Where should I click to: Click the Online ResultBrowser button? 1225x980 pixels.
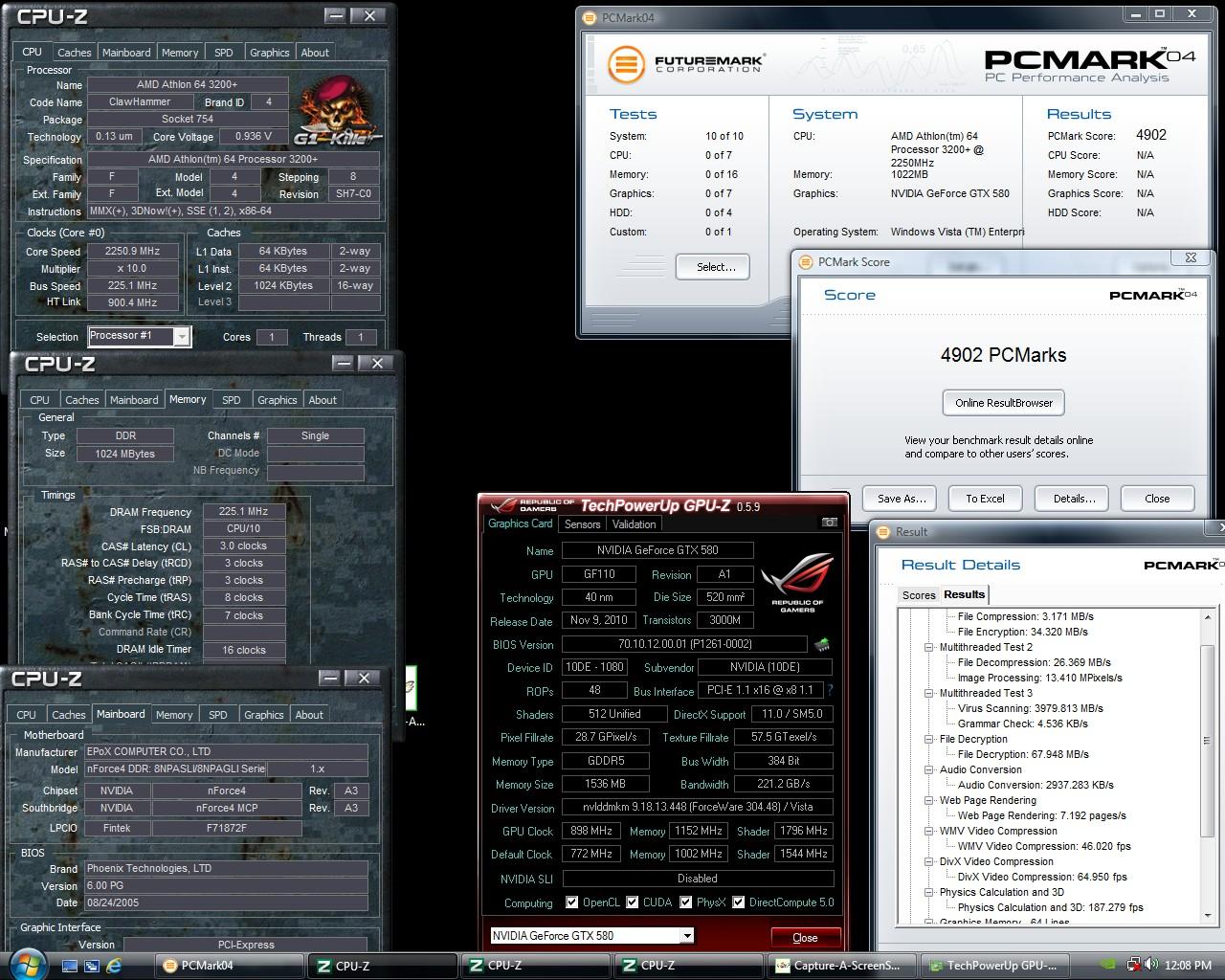coord(1003,403)
